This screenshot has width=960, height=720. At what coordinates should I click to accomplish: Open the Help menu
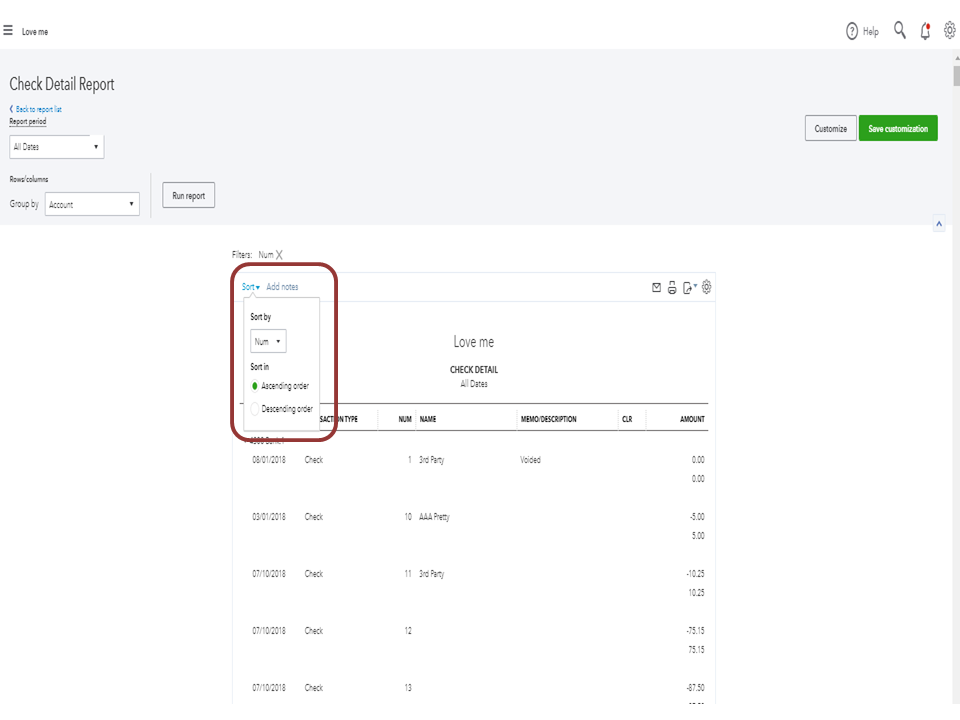862,31
